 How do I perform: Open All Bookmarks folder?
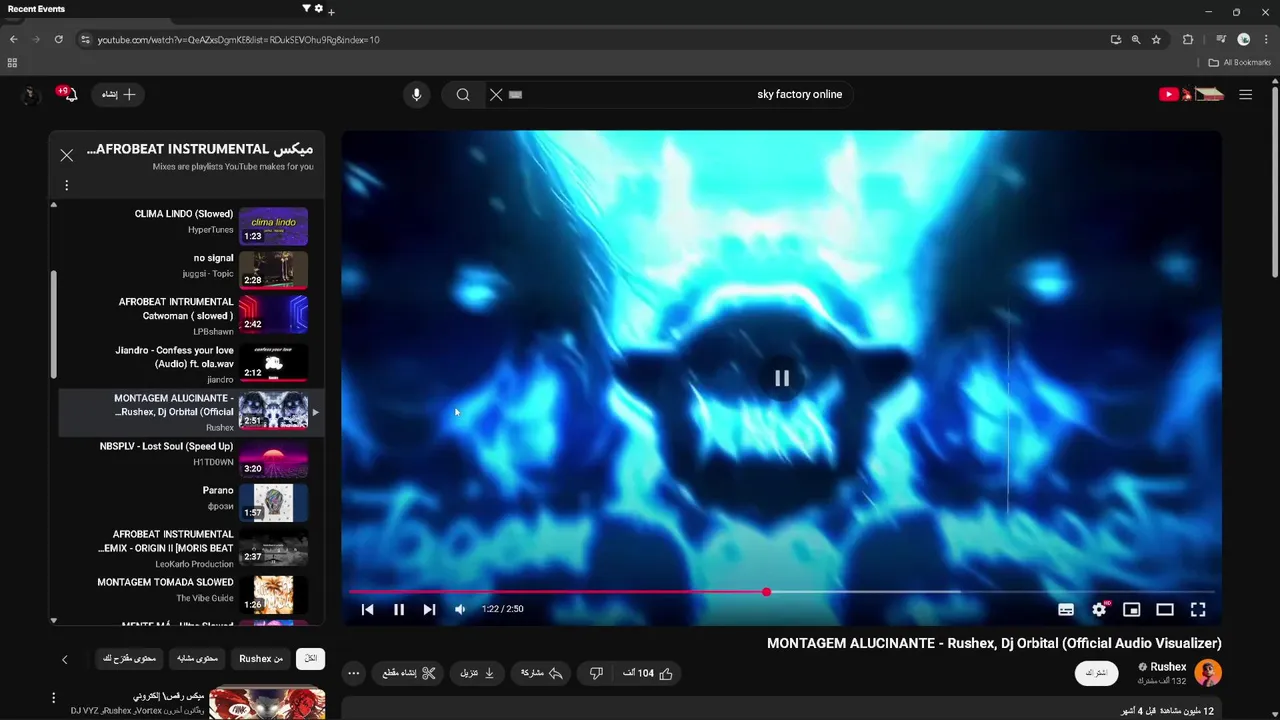(x=1240, y=63)
